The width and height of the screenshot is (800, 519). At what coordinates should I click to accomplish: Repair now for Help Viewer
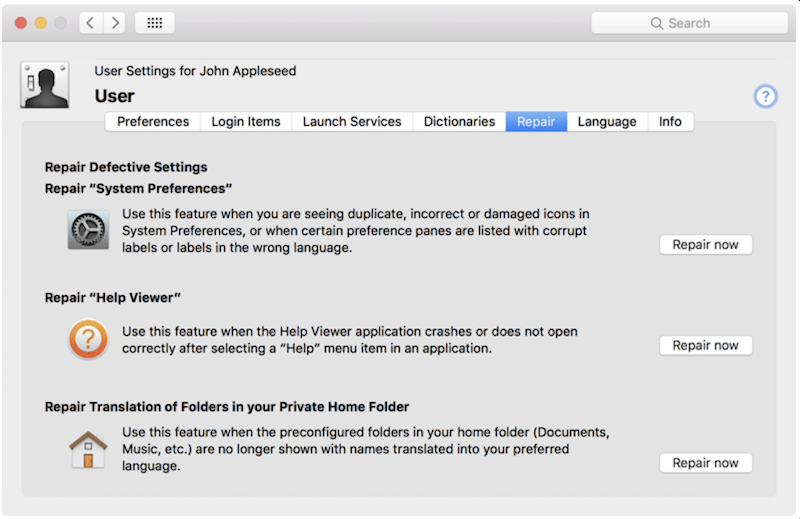(x=706, y=345)
